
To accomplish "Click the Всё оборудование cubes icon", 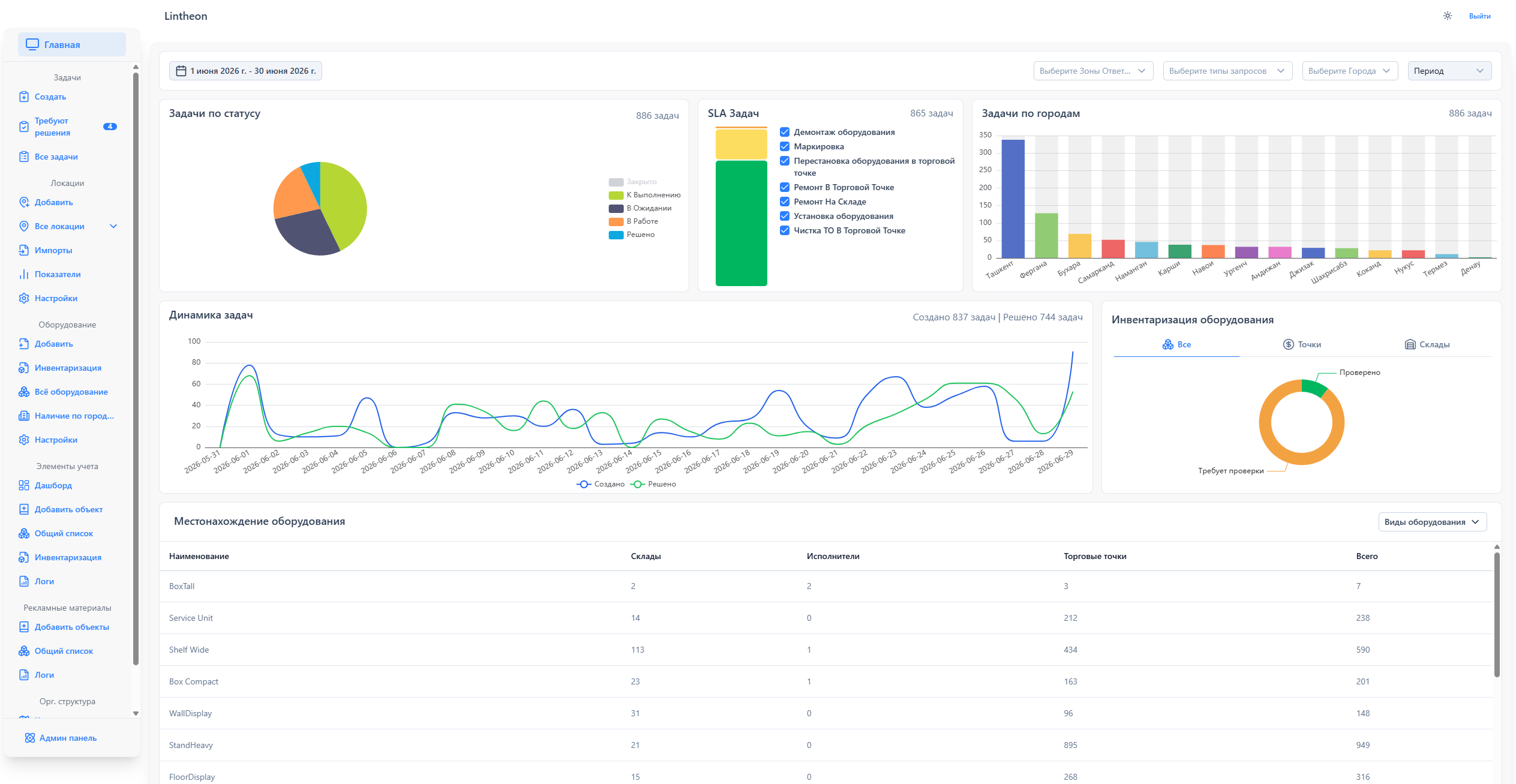I will [24, 392].
